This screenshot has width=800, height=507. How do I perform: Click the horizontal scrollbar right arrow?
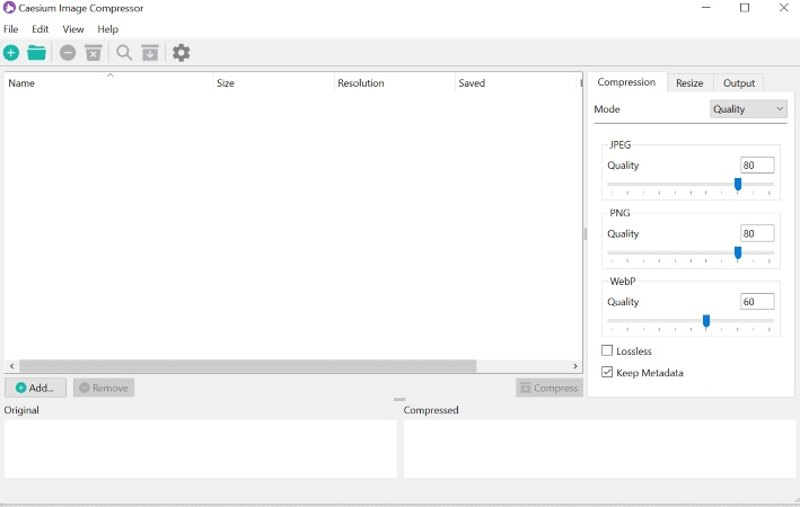(575, 366)
